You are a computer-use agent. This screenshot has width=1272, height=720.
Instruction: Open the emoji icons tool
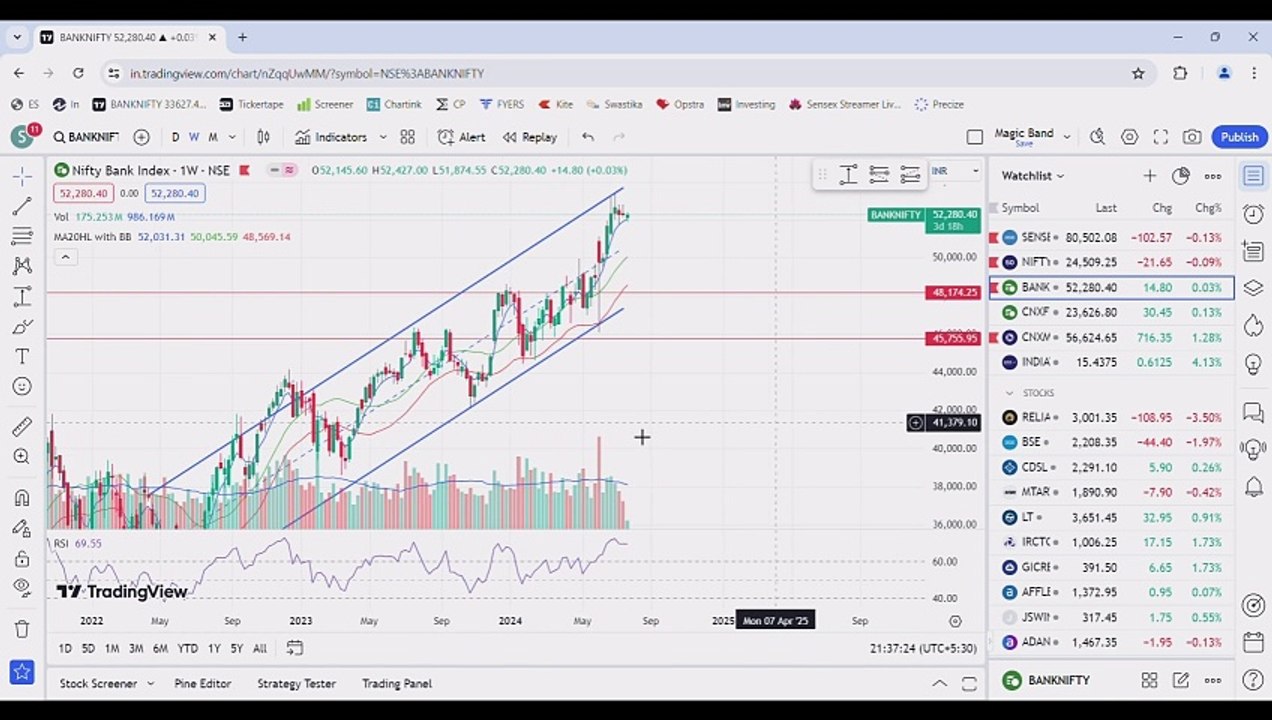click(x=21, y=387)
